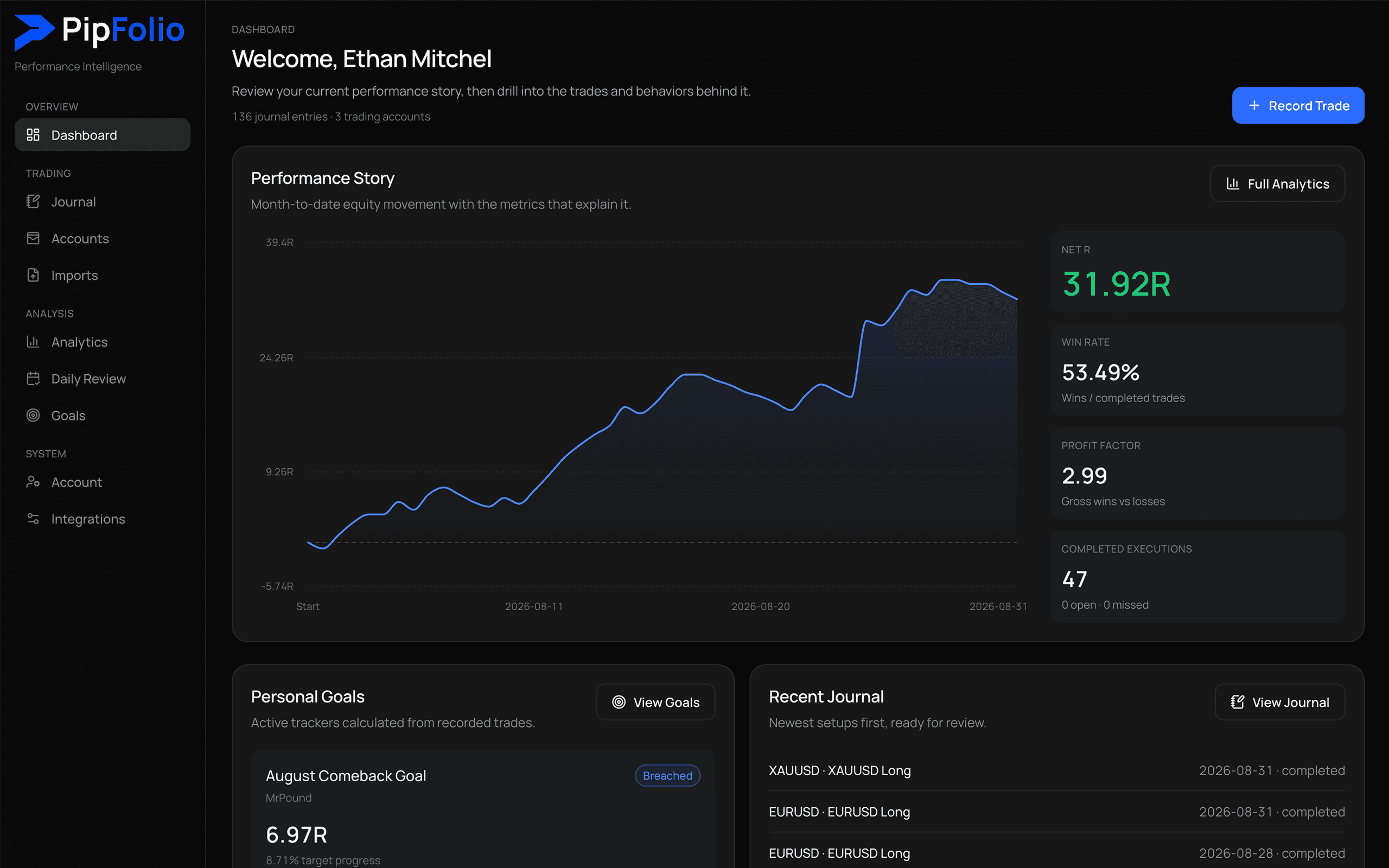
Task: Click the 136 journal entries summary text
Action: click(330, 117)
